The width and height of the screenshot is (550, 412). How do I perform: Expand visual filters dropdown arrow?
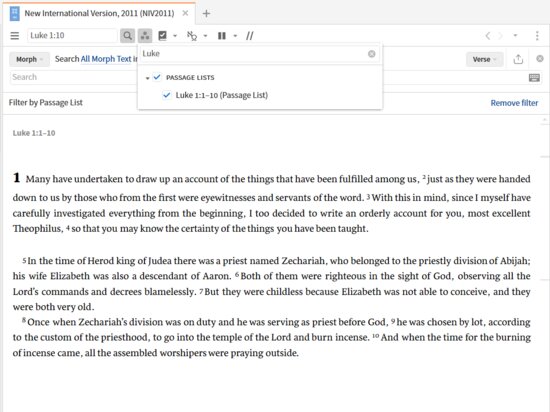(175, 35)
